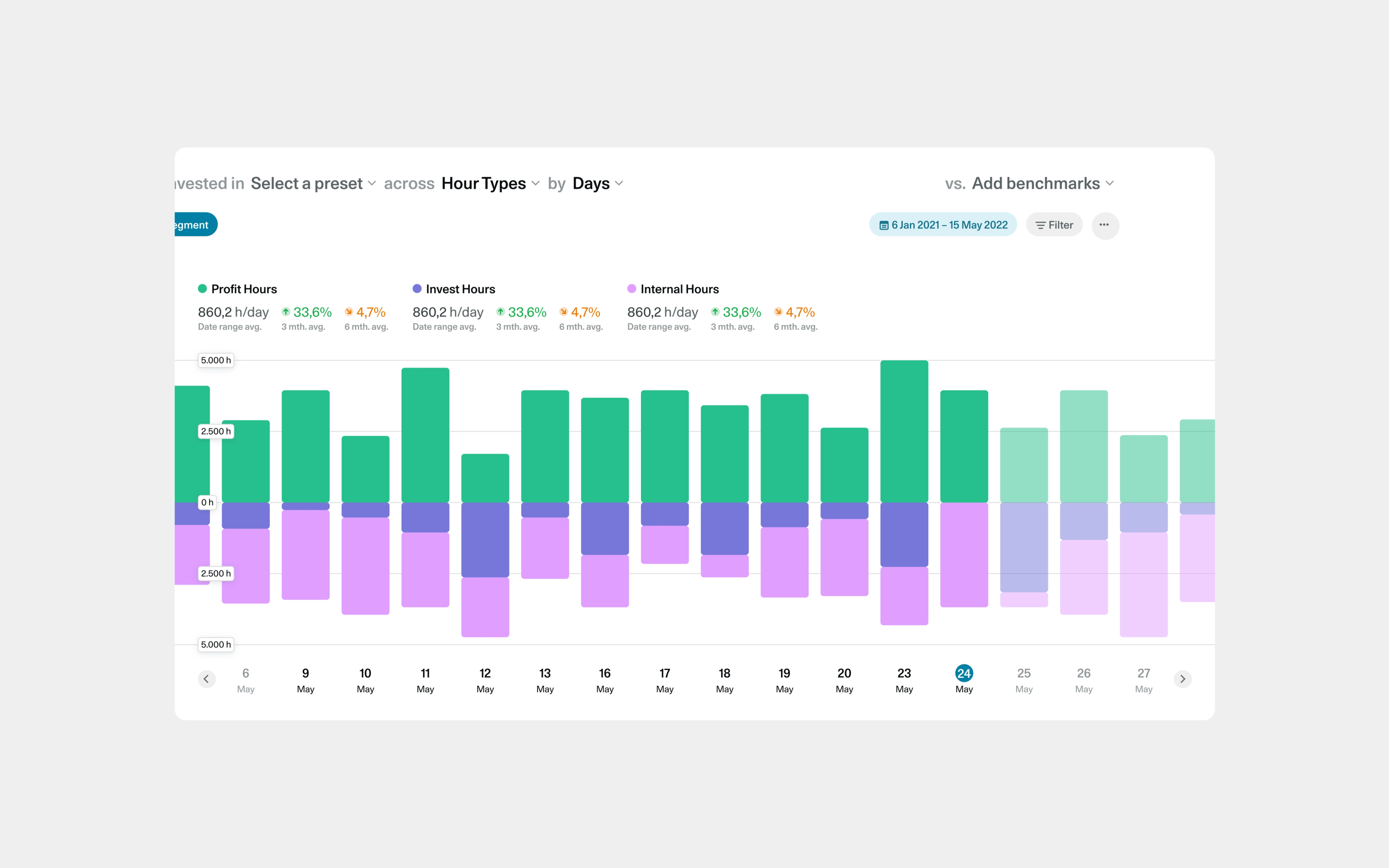Select 18 May on the date axis
1389x868 pixels.
pyautogui.click(x=725, y=680)
